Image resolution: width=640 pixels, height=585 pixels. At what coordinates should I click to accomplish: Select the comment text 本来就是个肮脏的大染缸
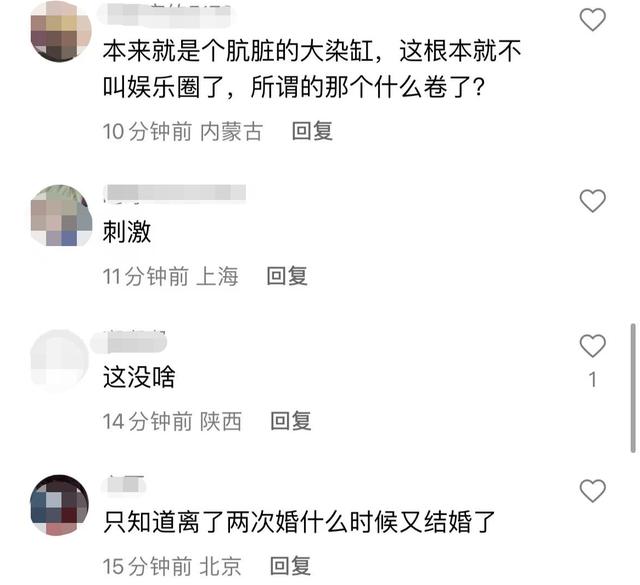[x=238, y=51]
